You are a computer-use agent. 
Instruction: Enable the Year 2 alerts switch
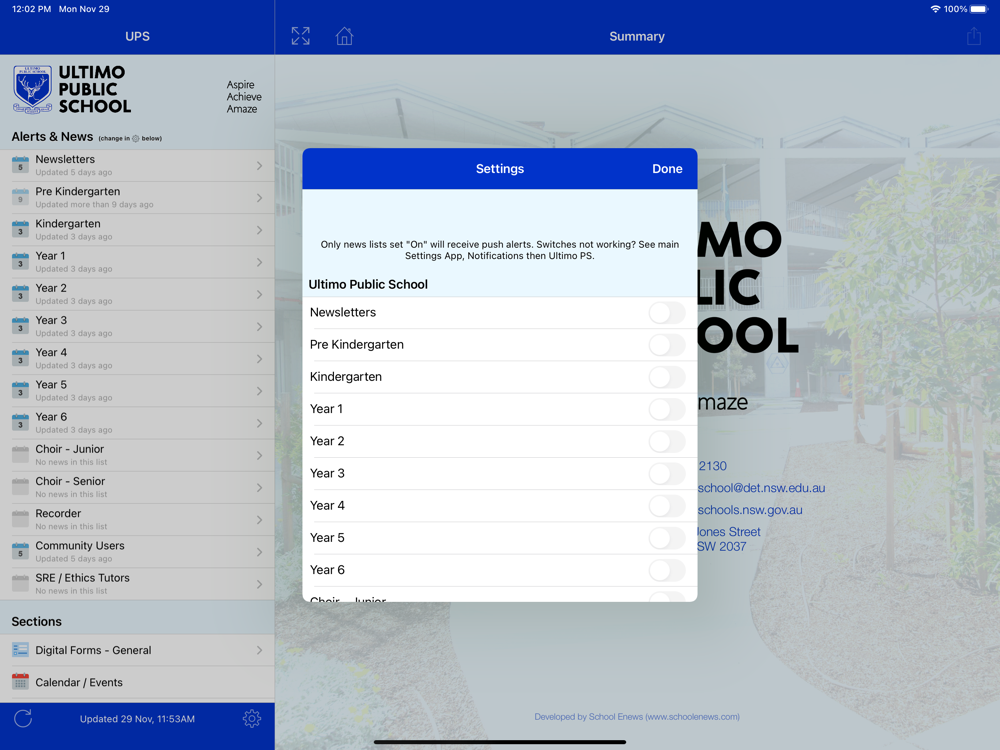tap(667, 441)
